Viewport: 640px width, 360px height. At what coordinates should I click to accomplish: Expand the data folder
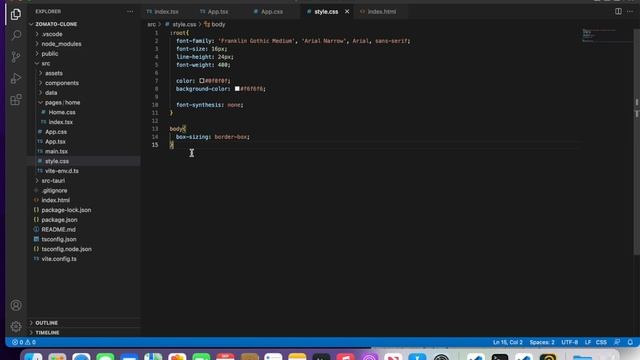(x=51, y=93)
